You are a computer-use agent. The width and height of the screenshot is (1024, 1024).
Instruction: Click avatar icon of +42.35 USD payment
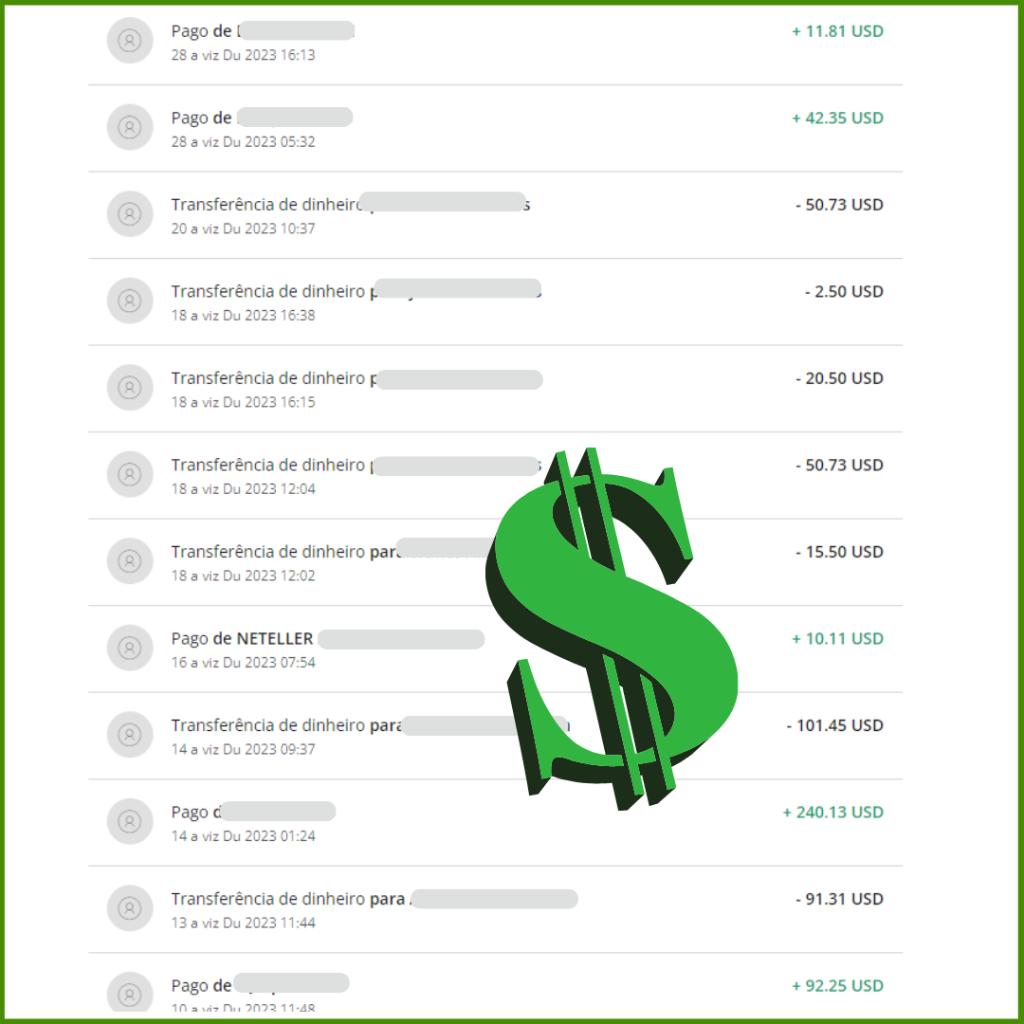pos(130,127)
